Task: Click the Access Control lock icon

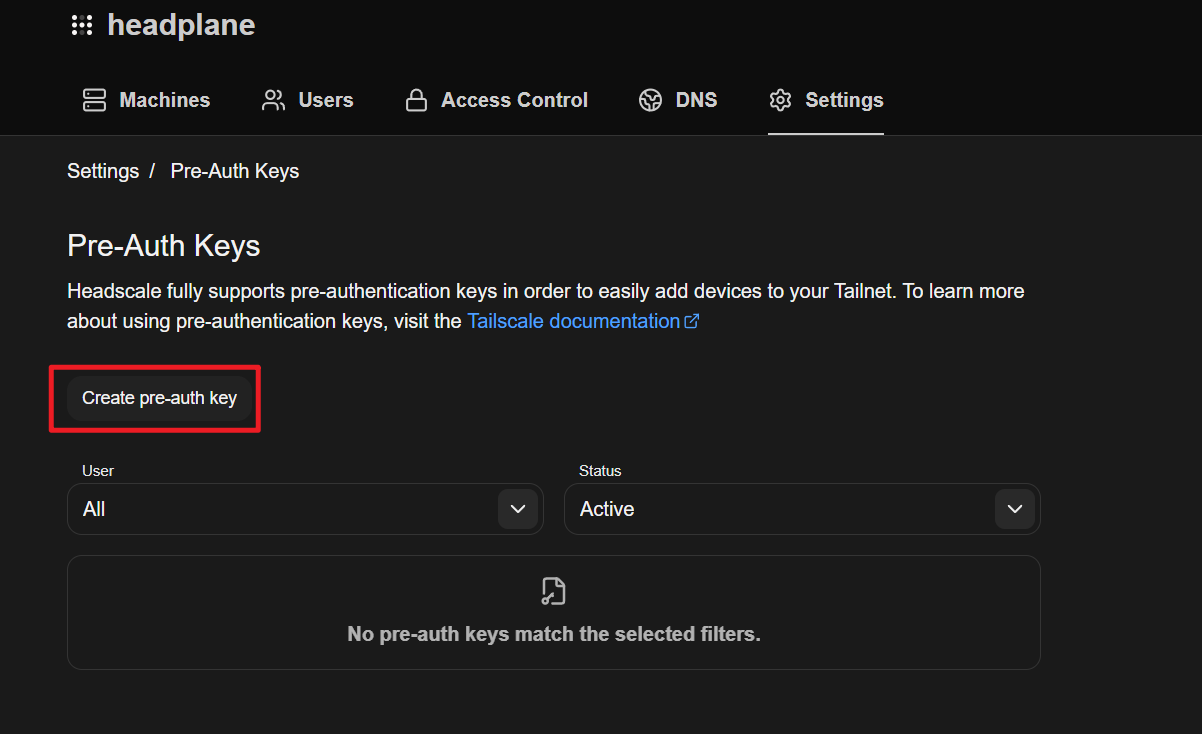Action: 416,100
